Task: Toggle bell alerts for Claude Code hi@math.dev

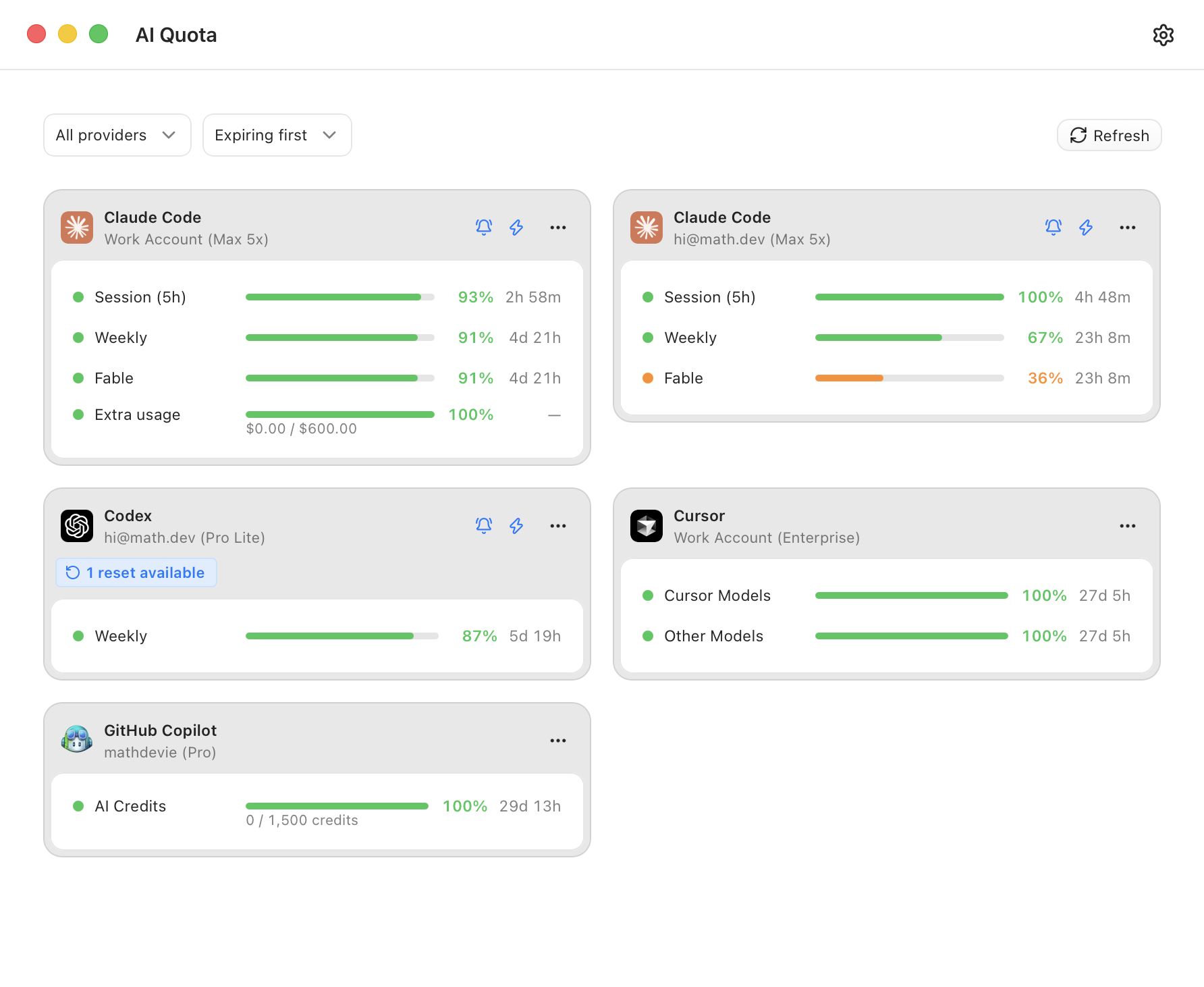Action: (1053, 228)
